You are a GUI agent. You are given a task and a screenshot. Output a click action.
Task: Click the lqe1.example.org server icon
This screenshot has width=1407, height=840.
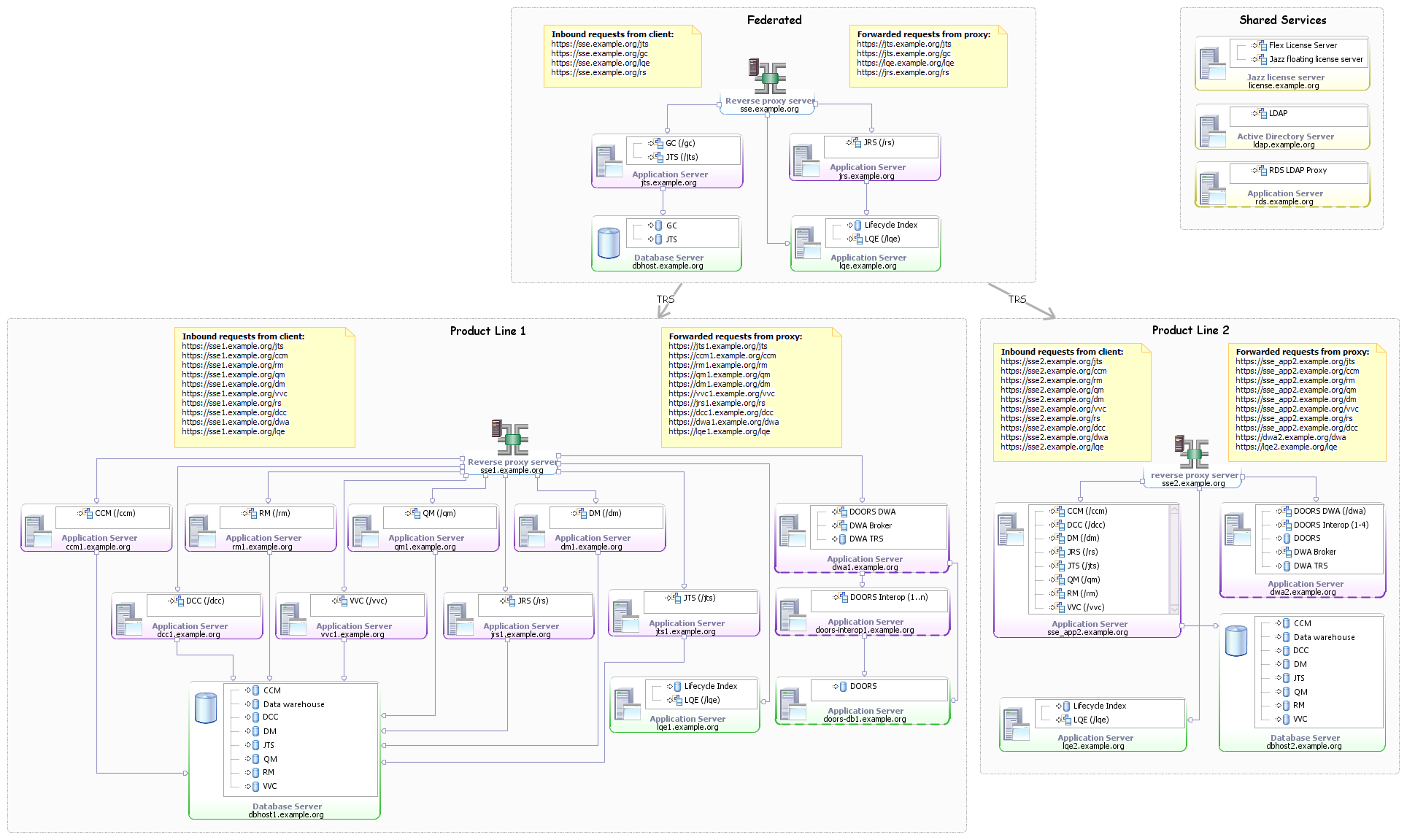(x=628, y=705)
